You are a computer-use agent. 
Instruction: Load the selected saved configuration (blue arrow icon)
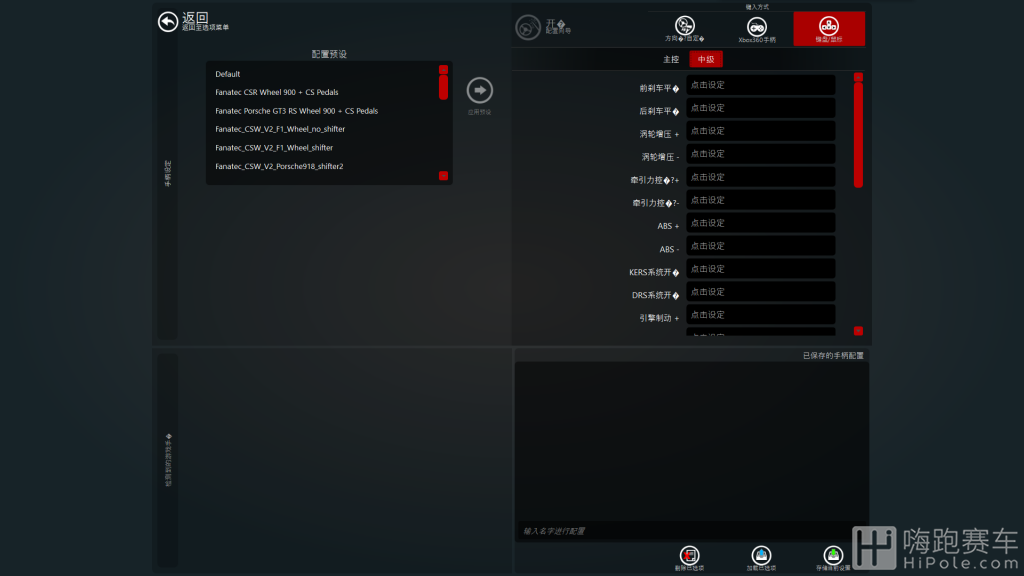761,555
